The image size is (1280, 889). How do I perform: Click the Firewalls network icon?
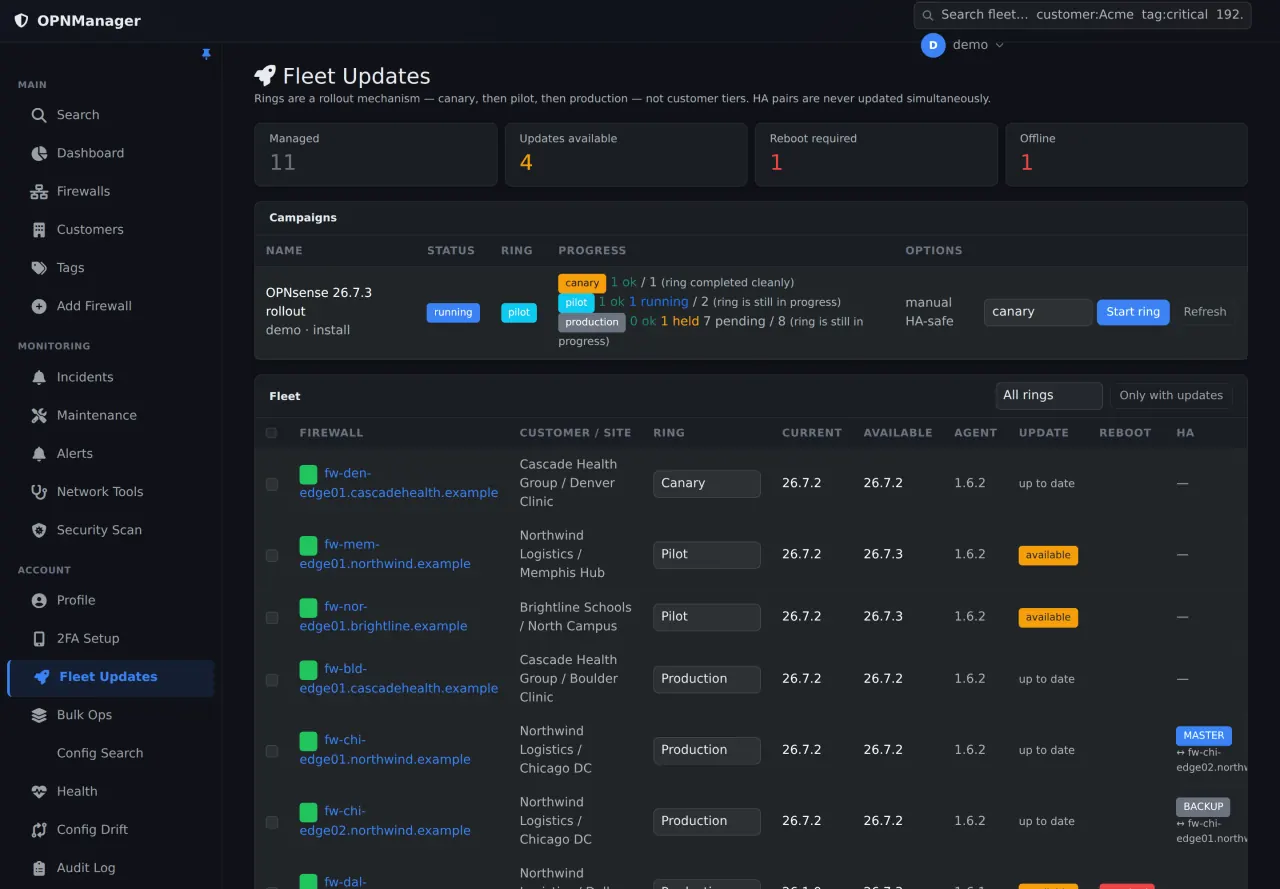[39, 191]
